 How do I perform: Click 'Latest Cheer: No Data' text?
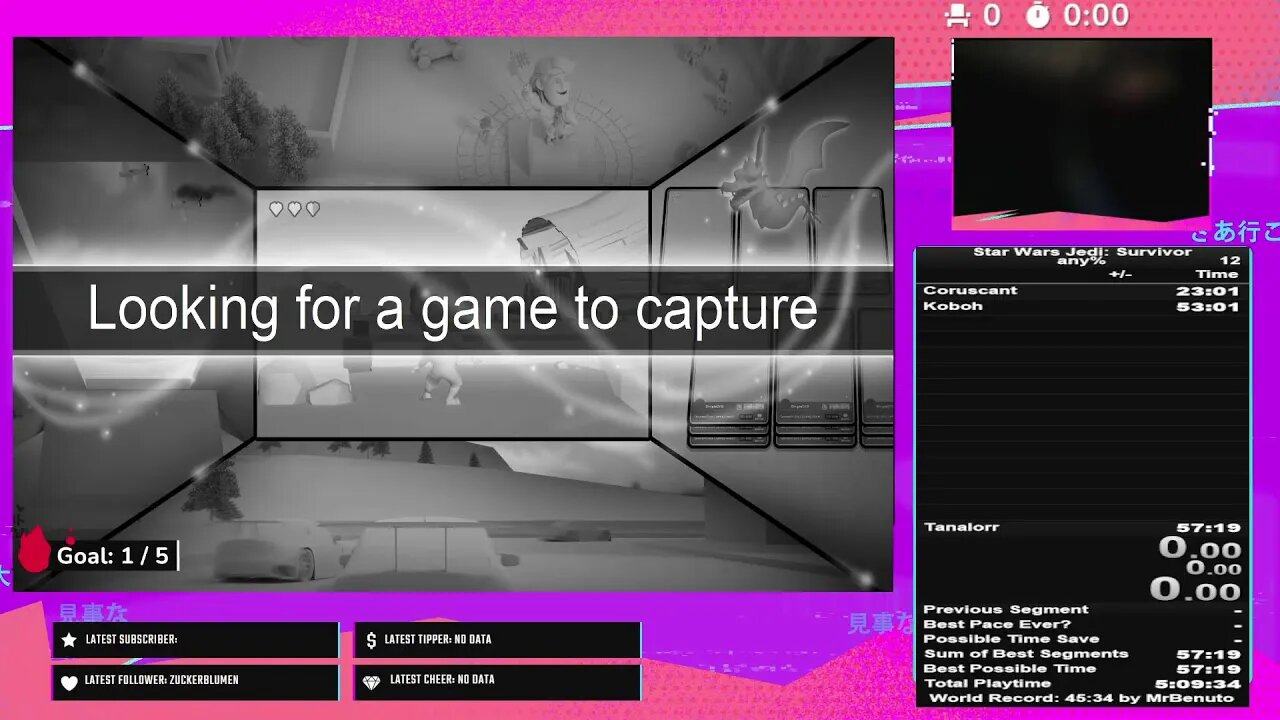(x=442, y=680)
